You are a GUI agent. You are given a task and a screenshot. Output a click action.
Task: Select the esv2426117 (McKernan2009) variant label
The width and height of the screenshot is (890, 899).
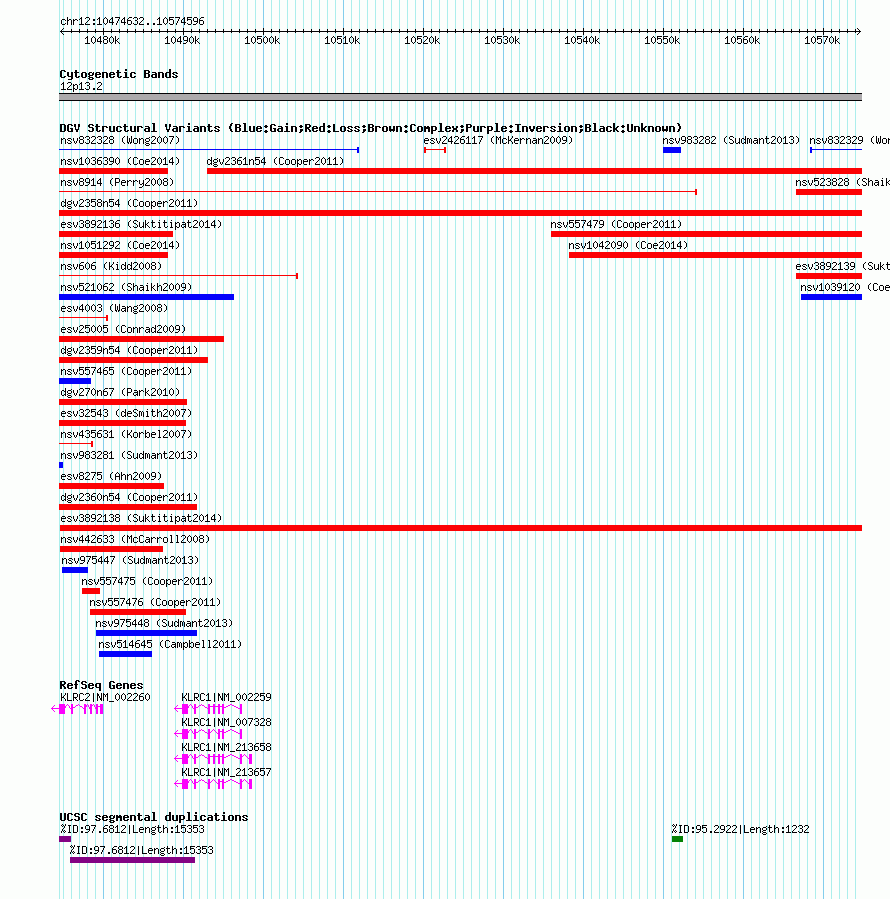click(x=498, y=140)
